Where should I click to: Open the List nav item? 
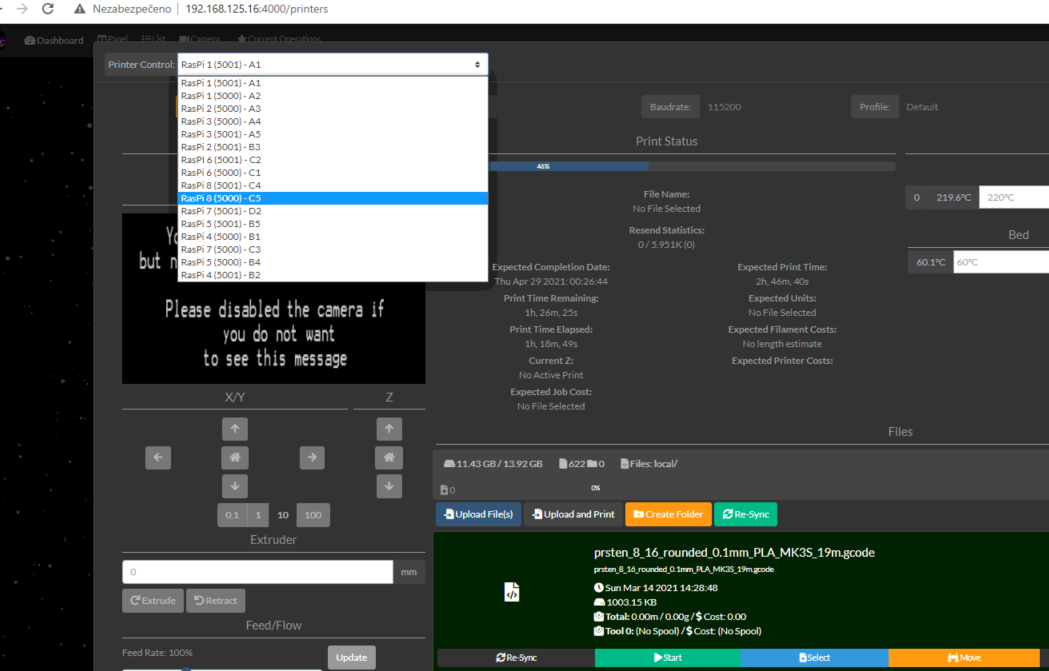pyautogui.click(x=154, y=39)
